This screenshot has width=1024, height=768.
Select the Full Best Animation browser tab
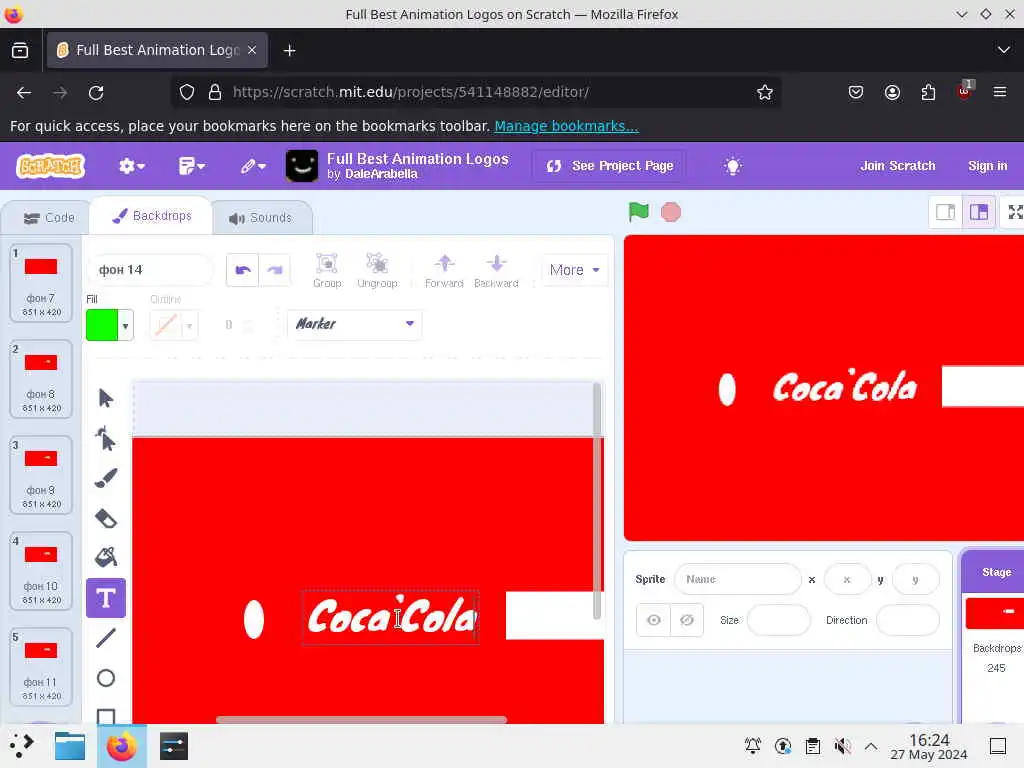[157, 50]
